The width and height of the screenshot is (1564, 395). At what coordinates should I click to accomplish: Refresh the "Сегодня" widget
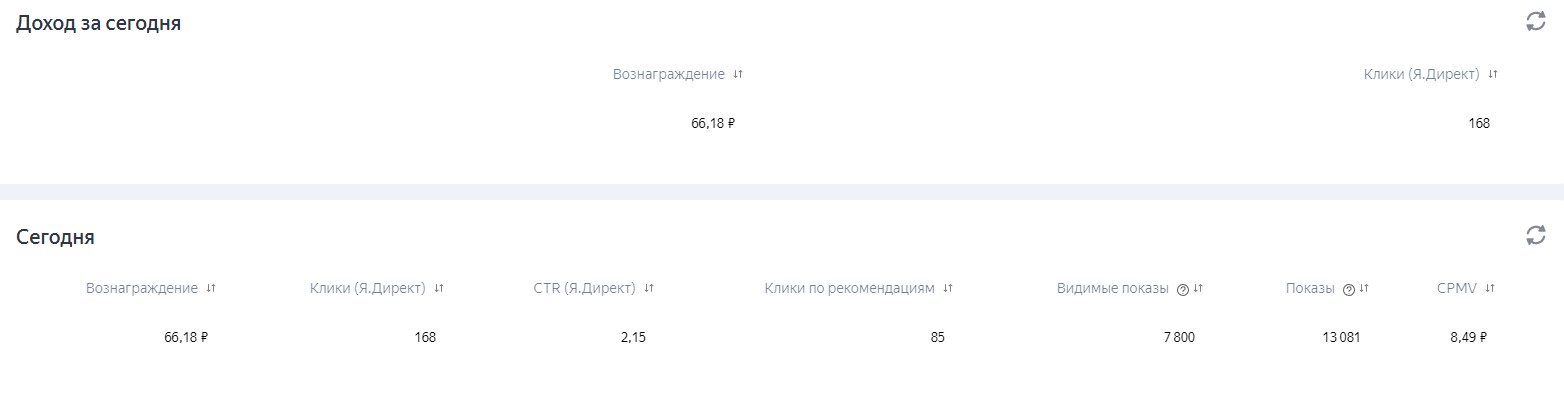1535,235
